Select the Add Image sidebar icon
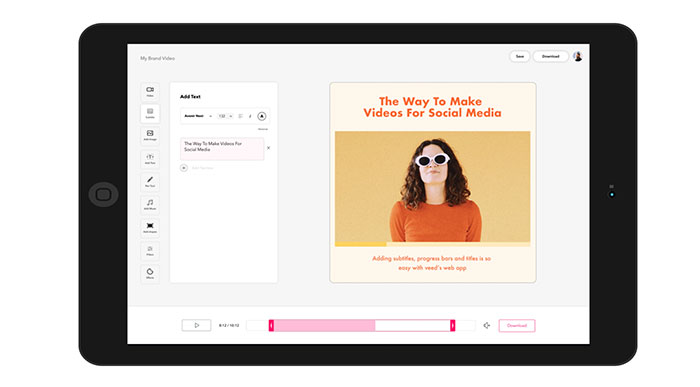 [150, 135]
